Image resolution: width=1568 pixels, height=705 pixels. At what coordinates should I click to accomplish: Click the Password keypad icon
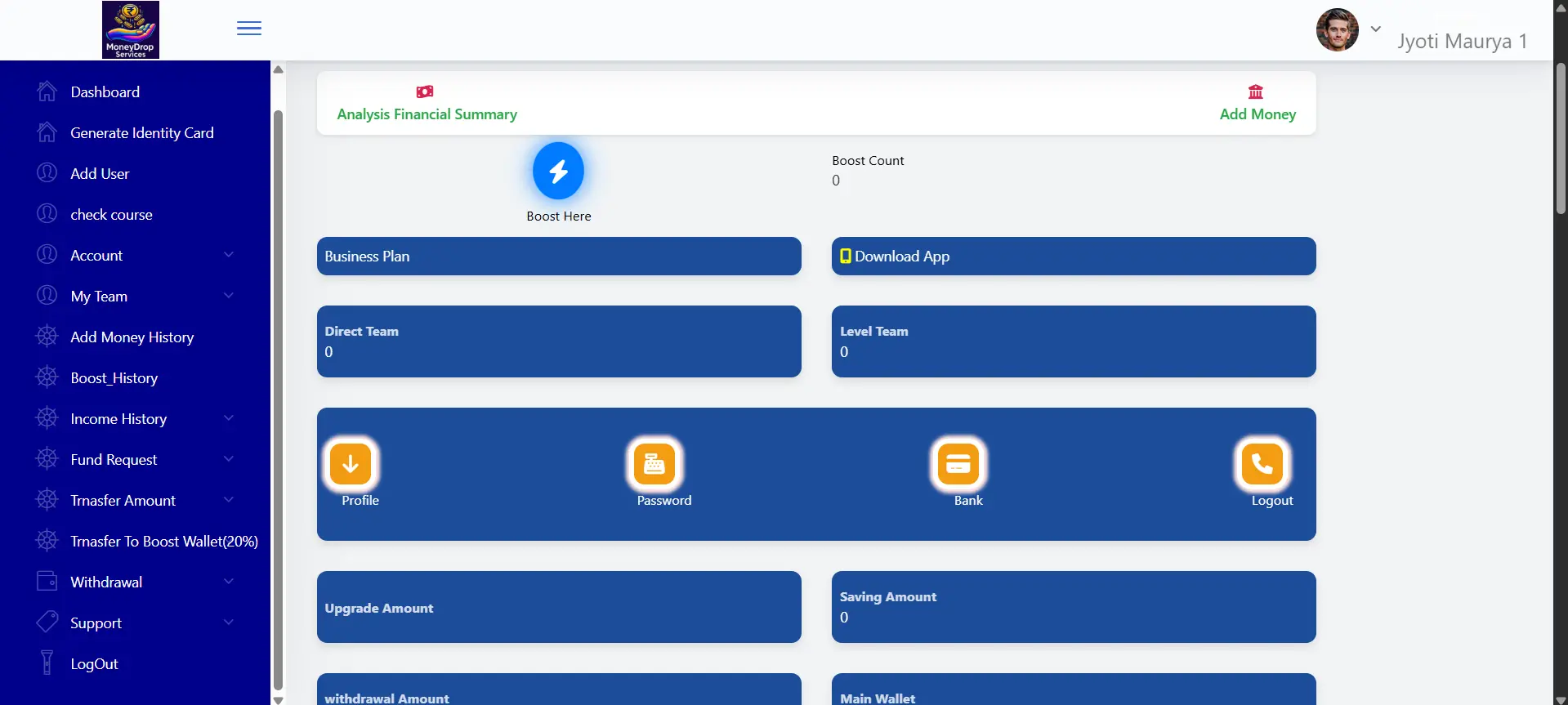coord(654,464)
